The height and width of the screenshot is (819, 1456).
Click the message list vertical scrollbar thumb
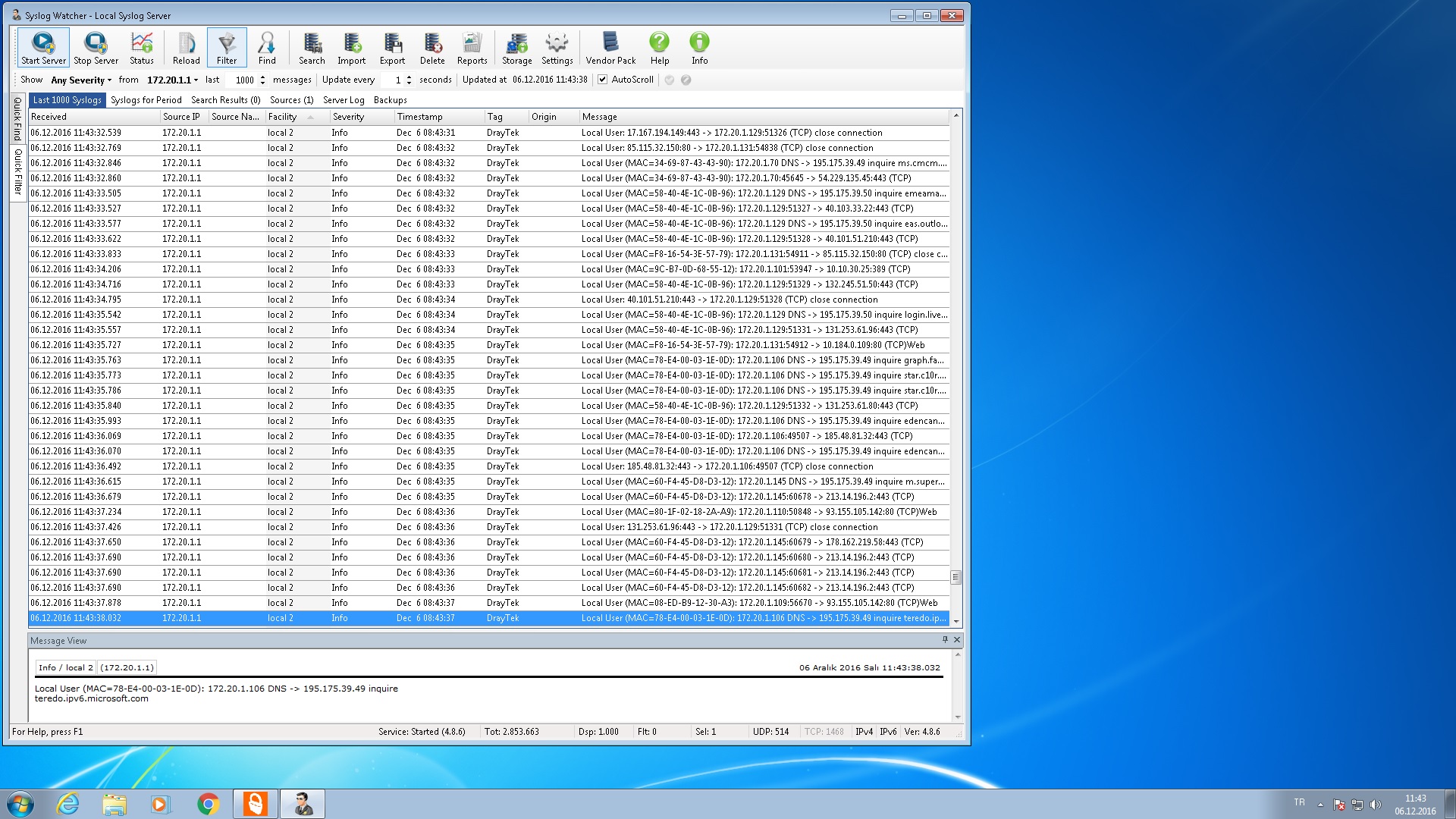pos(955,577)
